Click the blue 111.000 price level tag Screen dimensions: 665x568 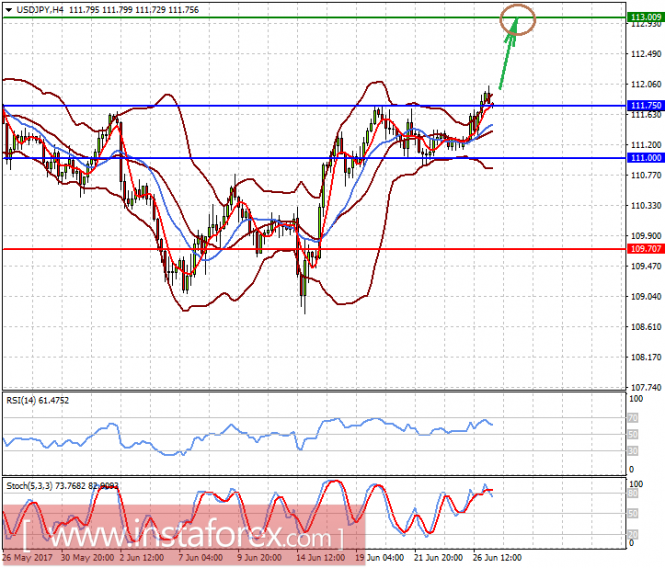(x=643, y=158)
